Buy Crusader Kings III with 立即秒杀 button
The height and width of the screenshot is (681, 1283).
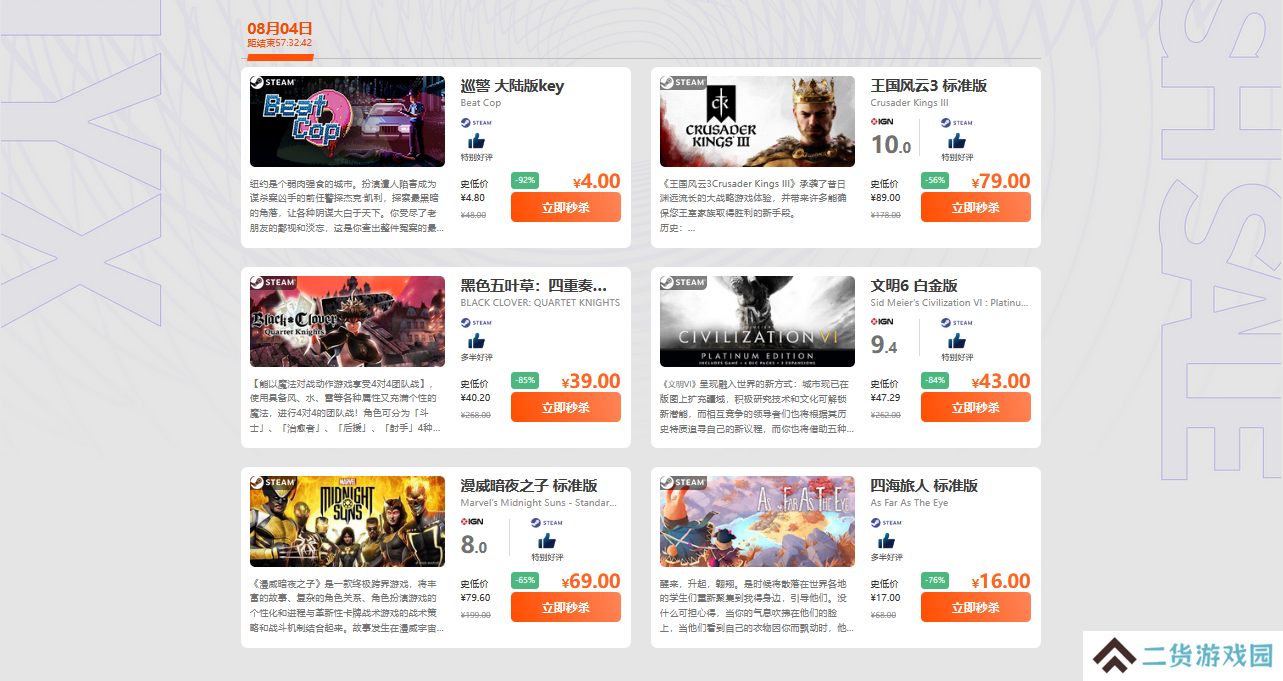(x=976, y=207)
